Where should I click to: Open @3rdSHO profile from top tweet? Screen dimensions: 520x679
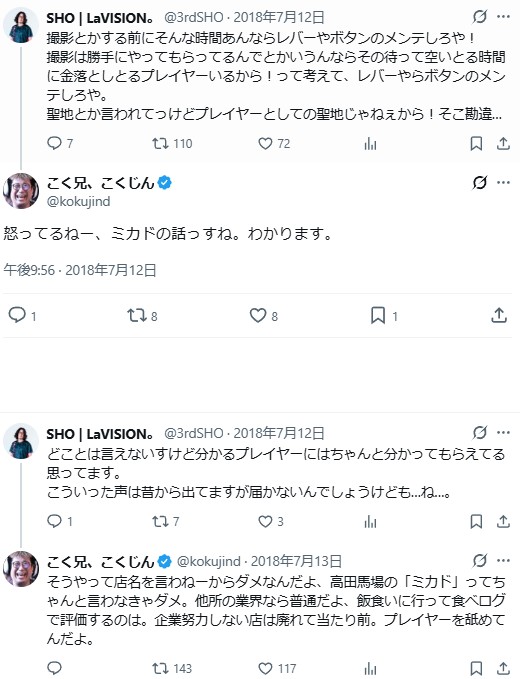coord(194,17)
